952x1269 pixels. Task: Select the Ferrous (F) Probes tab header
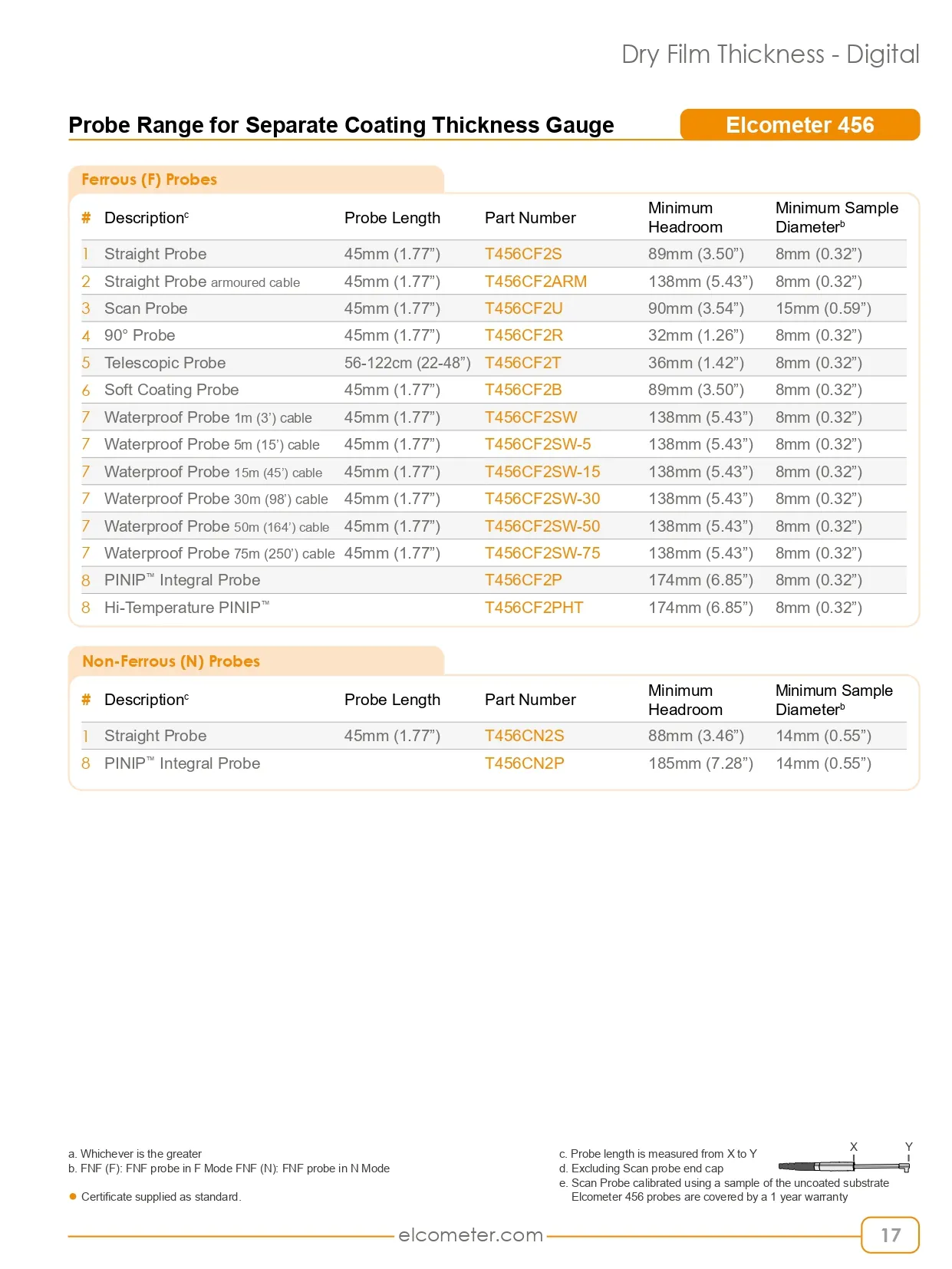point(256,180)
